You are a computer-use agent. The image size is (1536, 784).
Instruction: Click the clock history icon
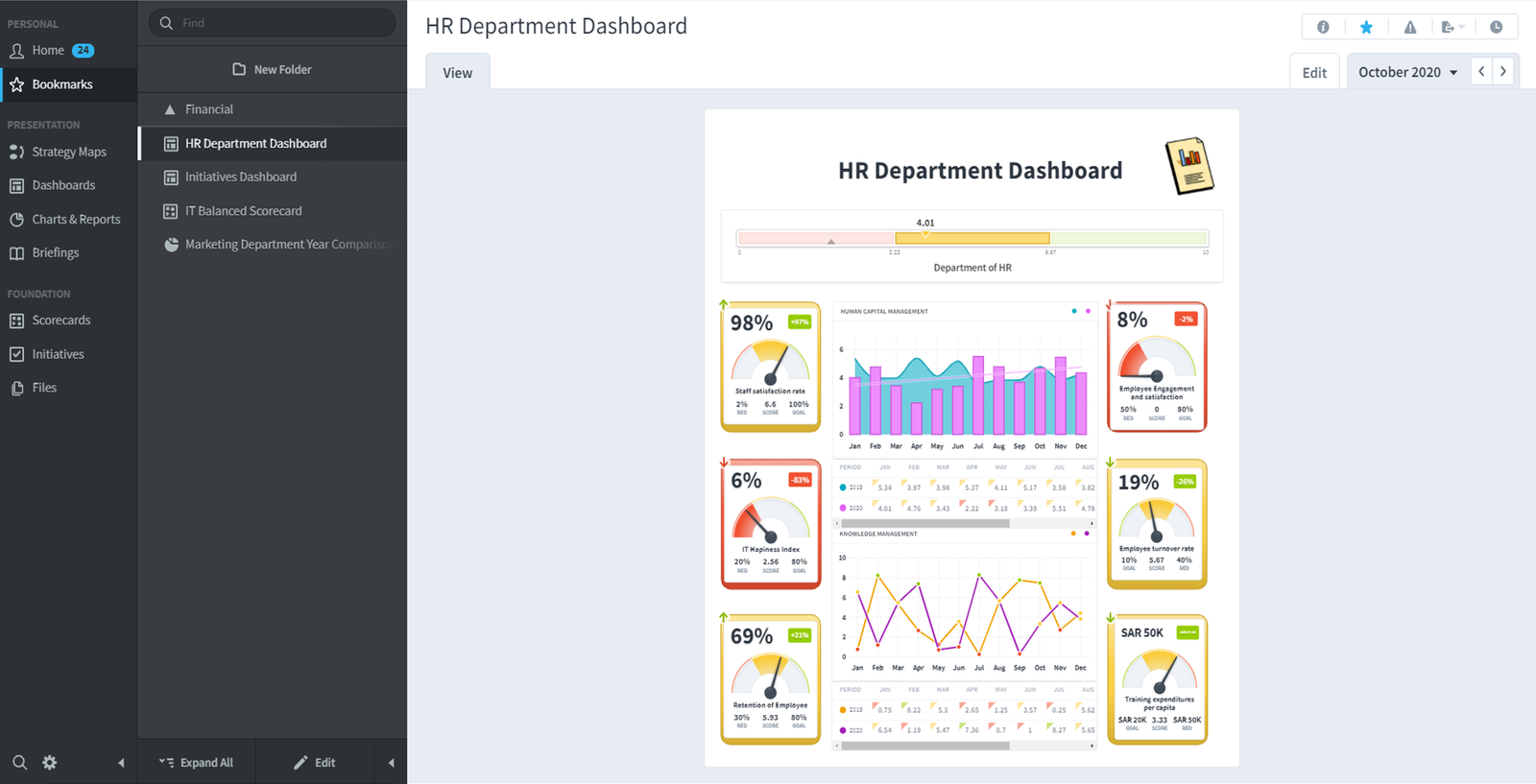[x=1496, y=27]
